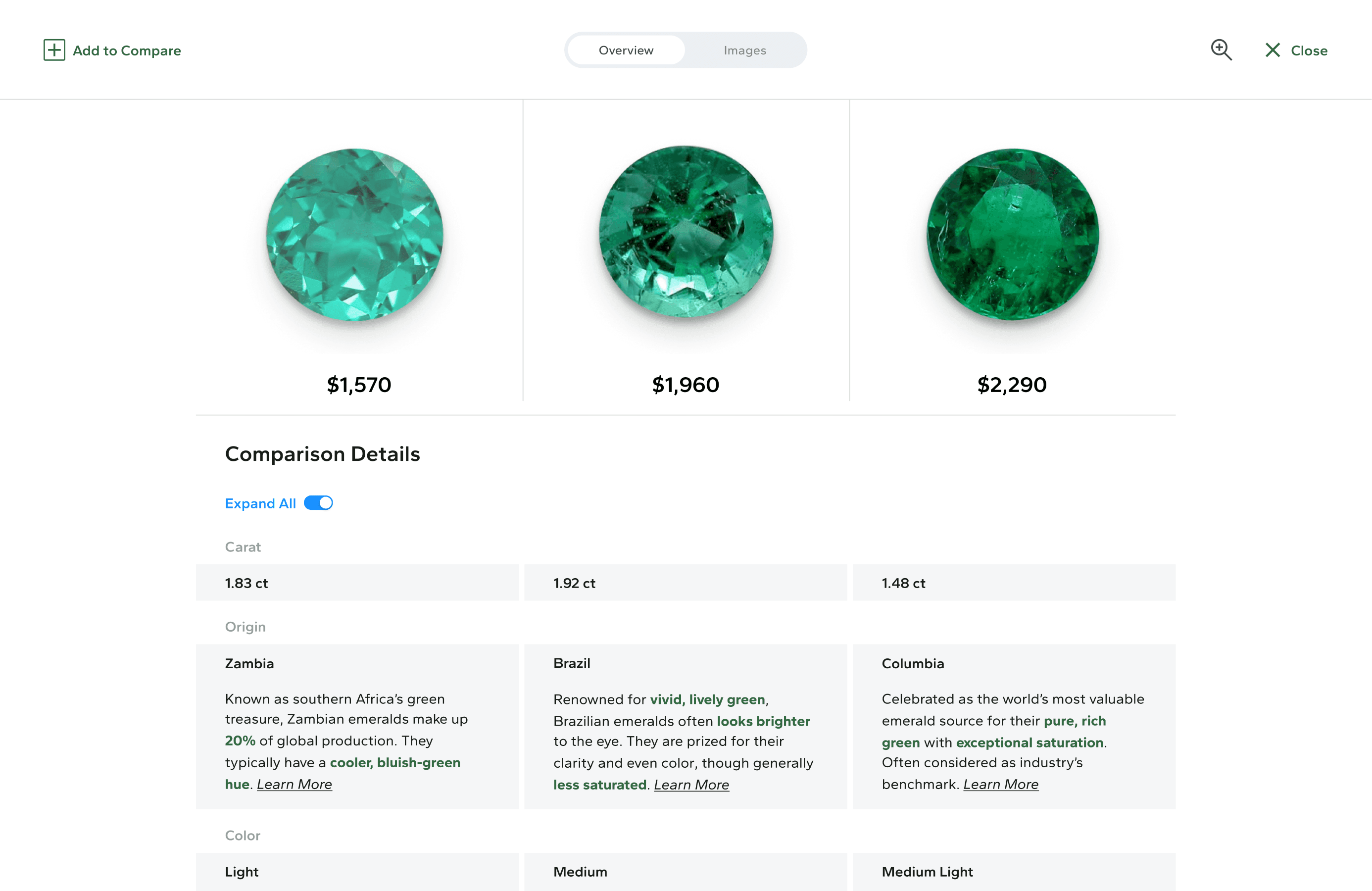The image size is (1372, 891).
Task: Collapse the Origin section header
Action: (245, 627)
